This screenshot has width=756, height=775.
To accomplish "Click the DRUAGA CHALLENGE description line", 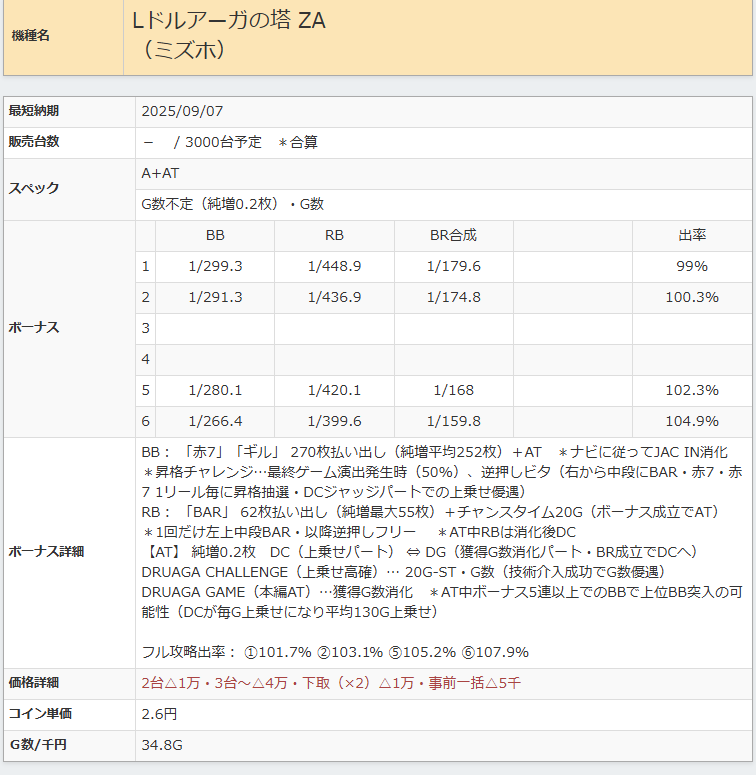I will [403, 572].
